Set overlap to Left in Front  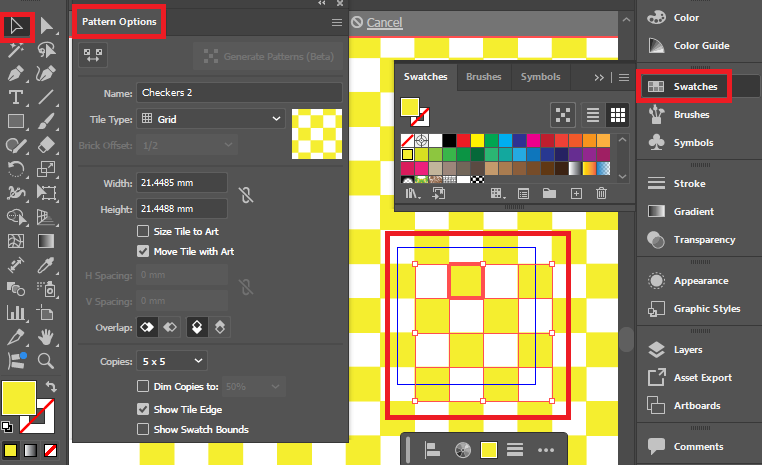point(147,327)
